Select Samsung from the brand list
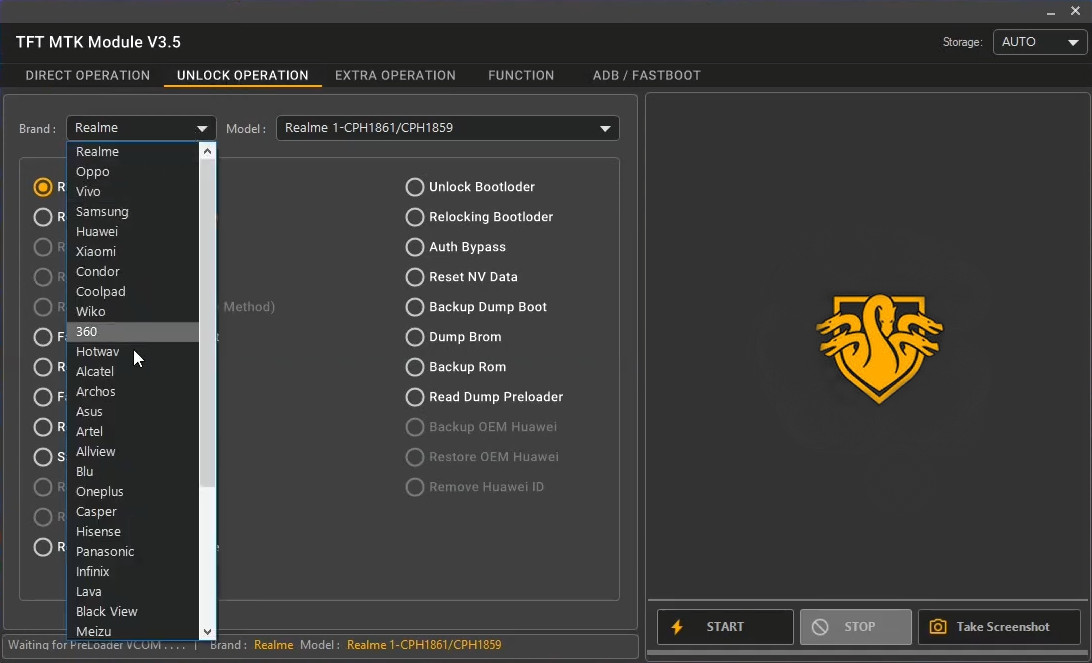Viewport: 1092px width, 663px height. pyautogui.click(x=102, y=211)
